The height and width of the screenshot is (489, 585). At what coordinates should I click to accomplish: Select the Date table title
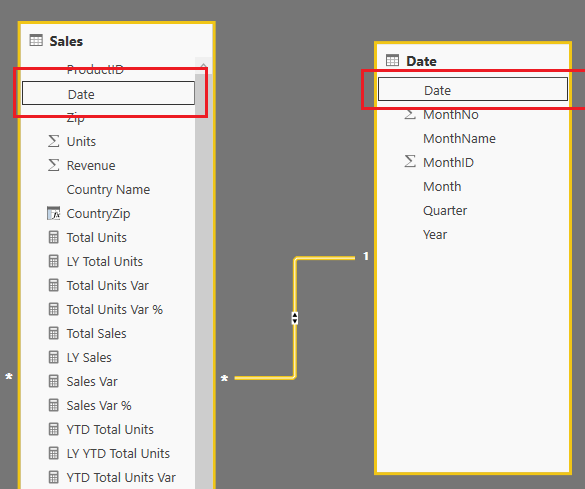coord(421,61)
